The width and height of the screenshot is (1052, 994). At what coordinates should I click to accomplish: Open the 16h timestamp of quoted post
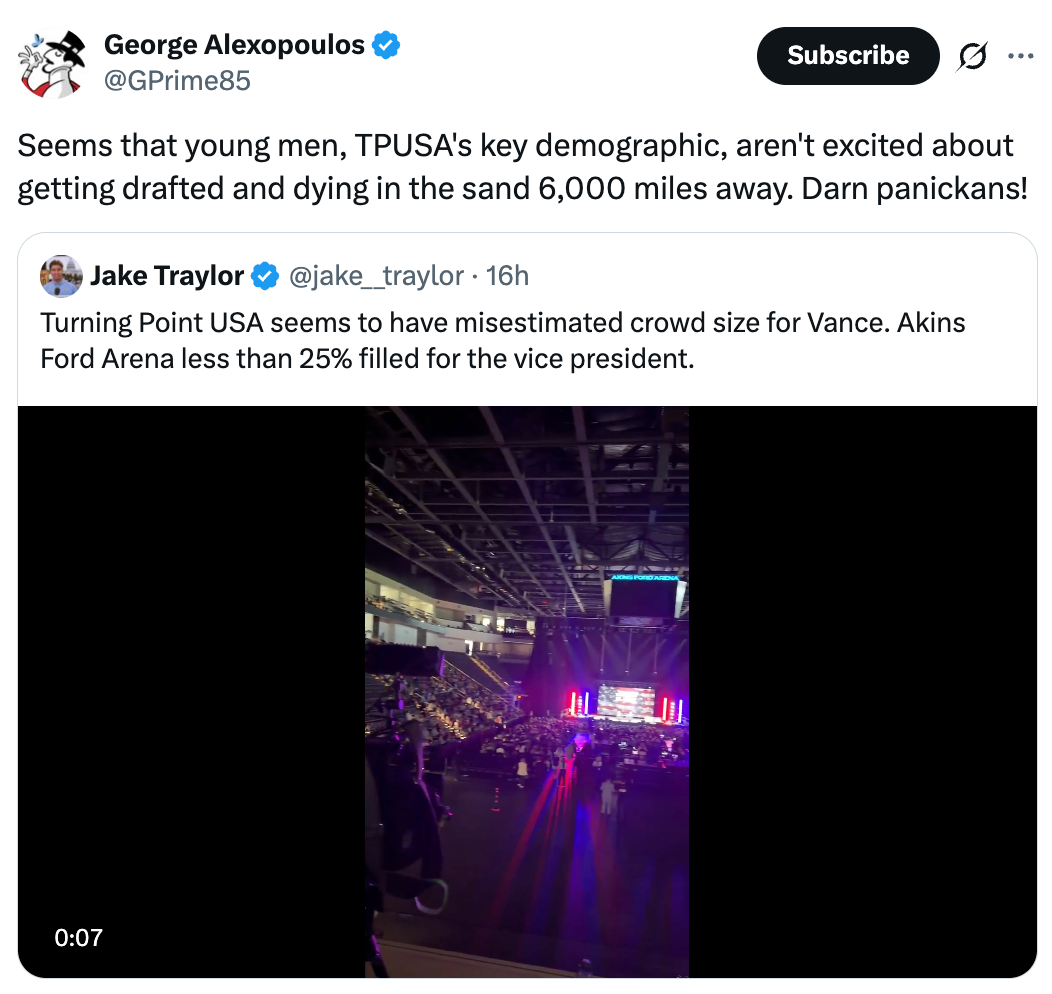point(507,276)
